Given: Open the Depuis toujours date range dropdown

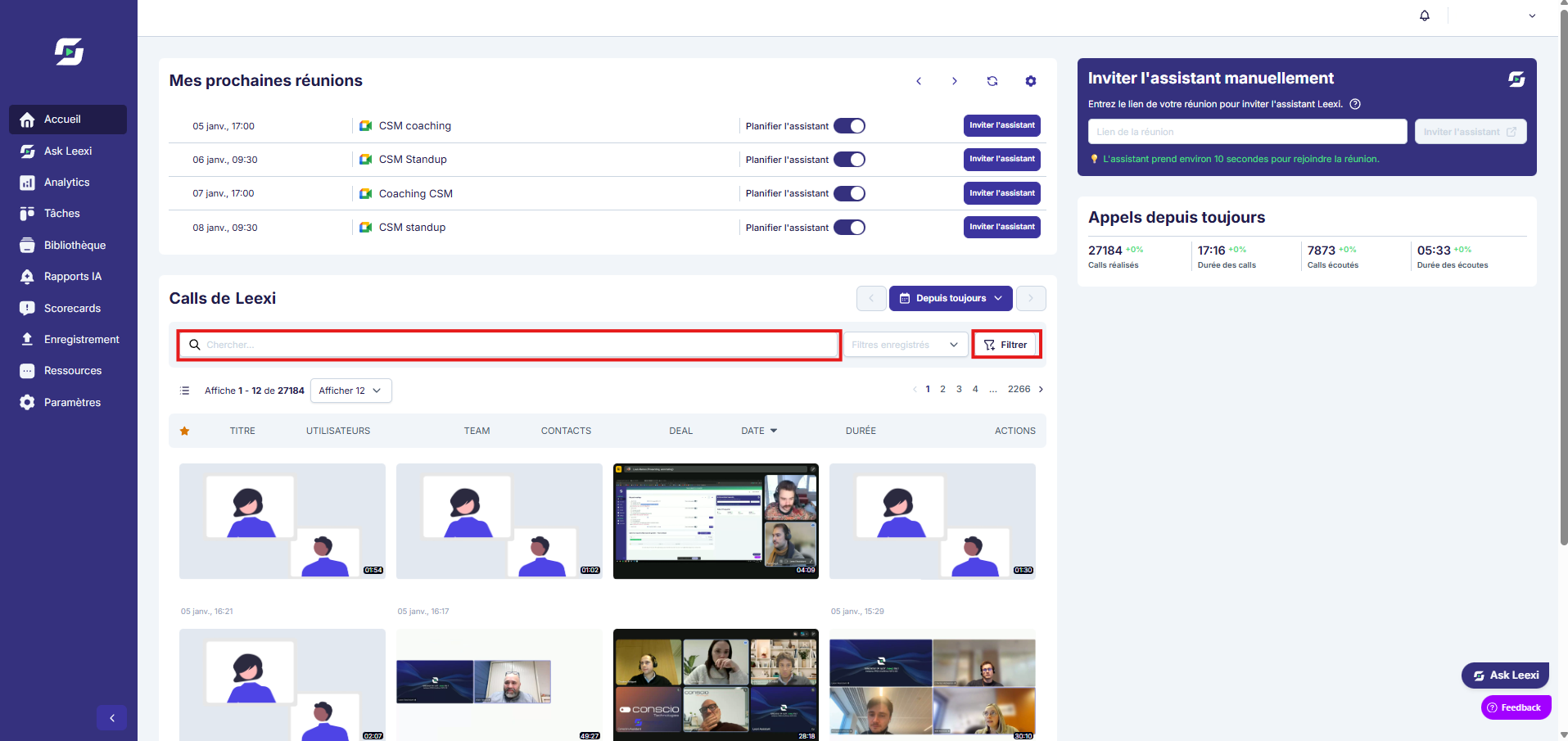Looking at the screenshot, I should tap(951, 298).
